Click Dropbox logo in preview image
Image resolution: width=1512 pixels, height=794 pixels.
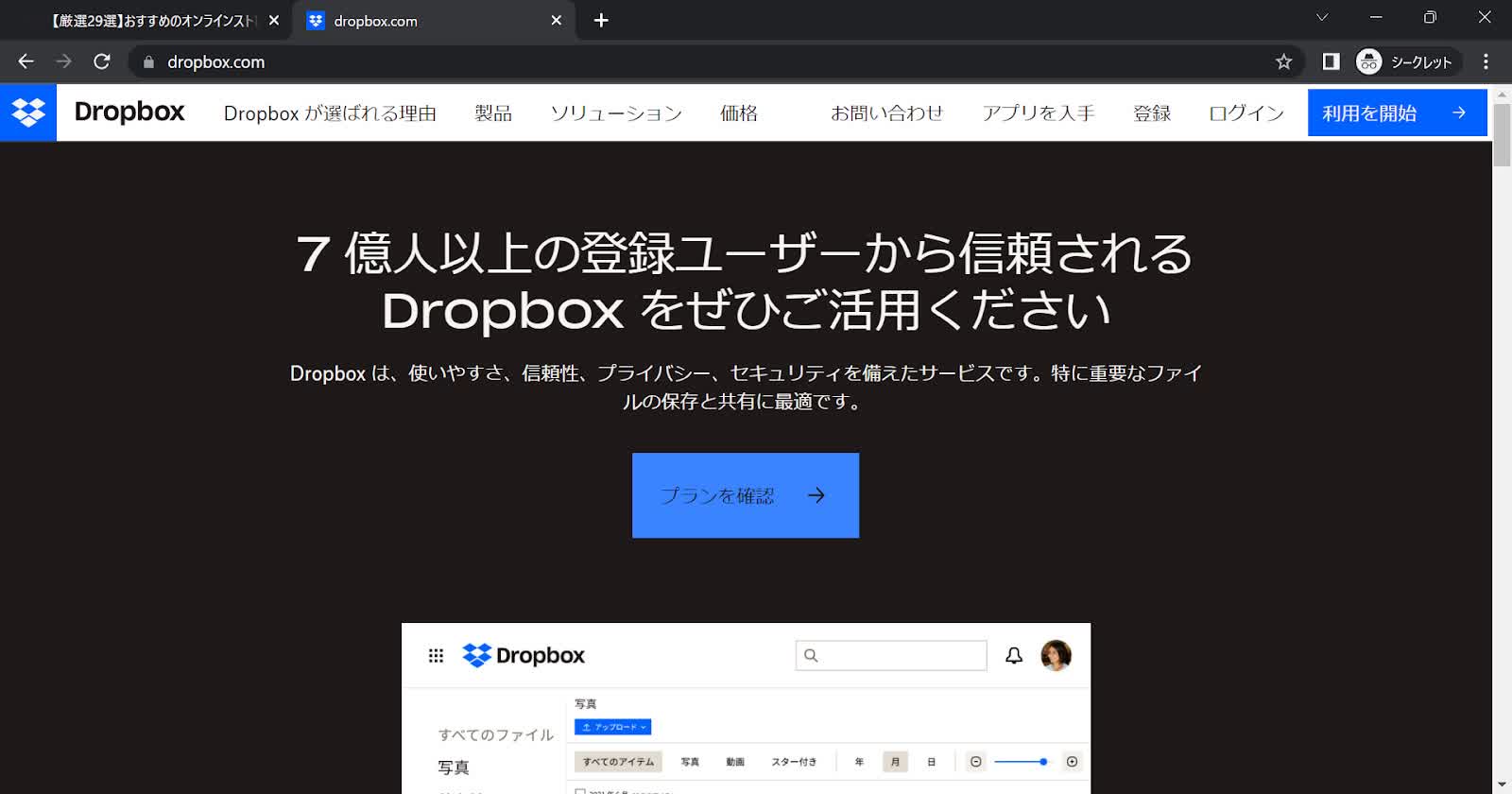(x=524, y=655)
